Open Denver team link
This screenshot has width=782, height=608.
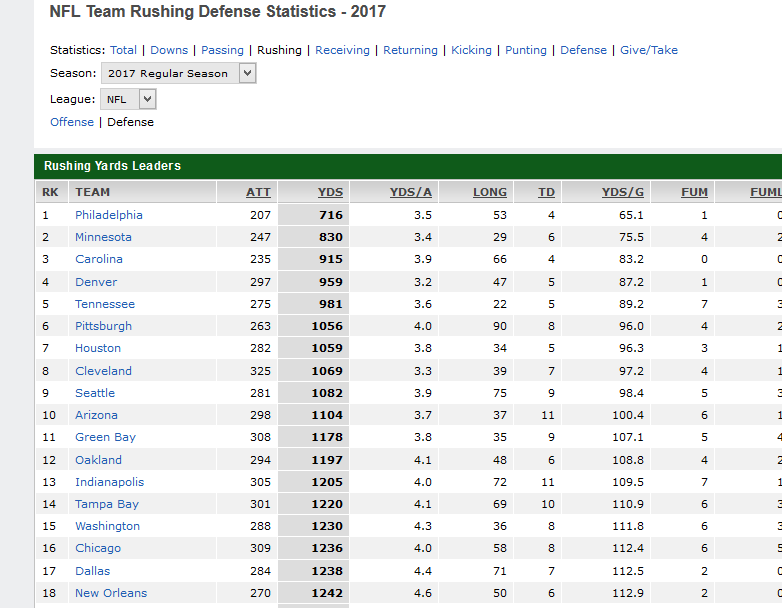[x=96, y=282]
